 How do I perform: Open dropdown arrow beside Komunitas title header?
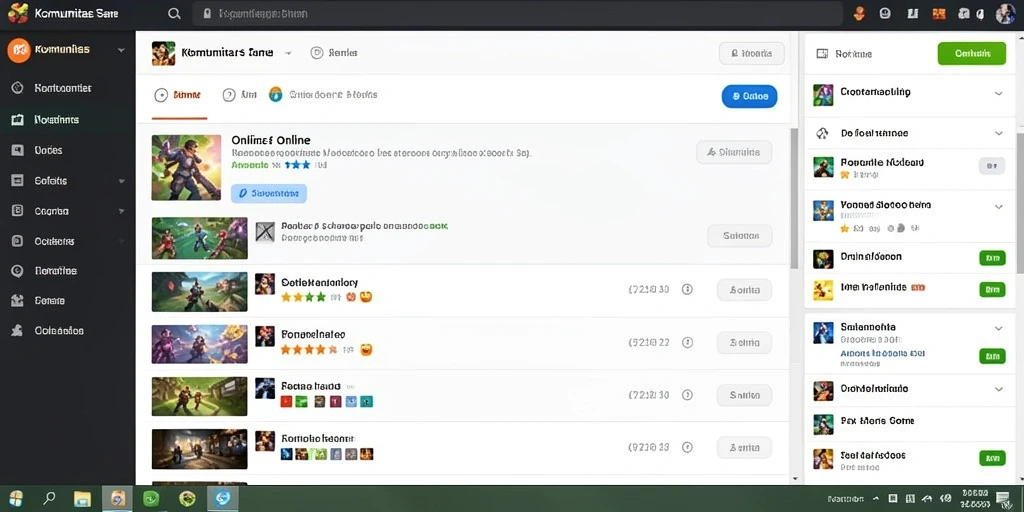click(288, 53)
